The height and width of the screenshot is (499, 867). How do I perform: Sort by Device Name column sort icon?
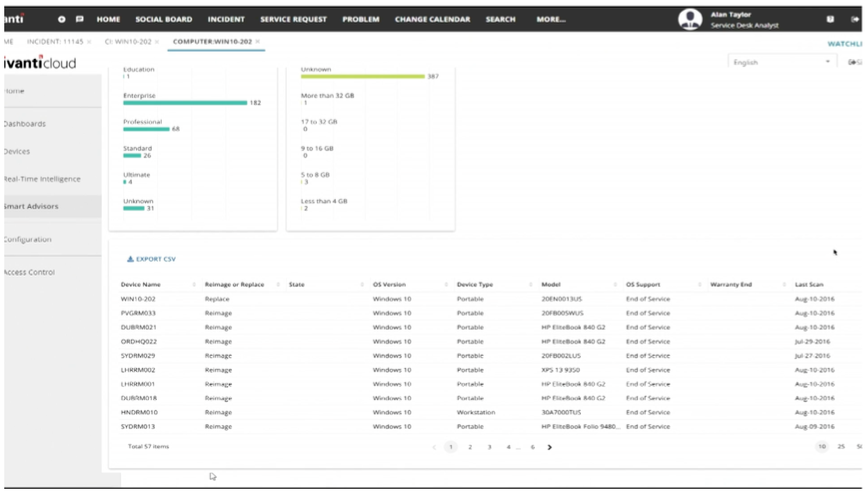coord(194,284)
